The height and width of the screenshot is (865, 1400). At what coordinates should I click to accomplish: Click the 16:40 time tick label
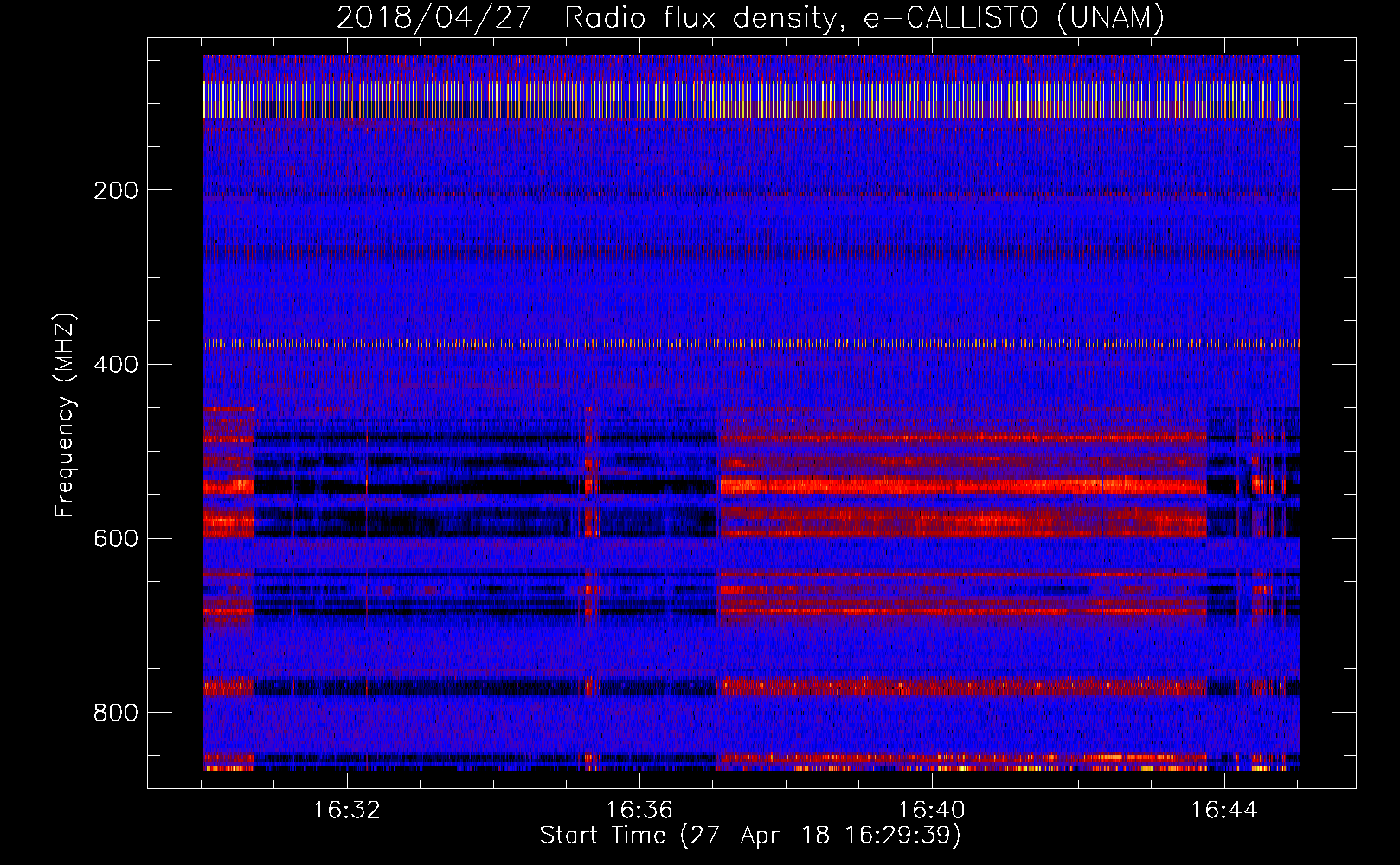point(932,810)
